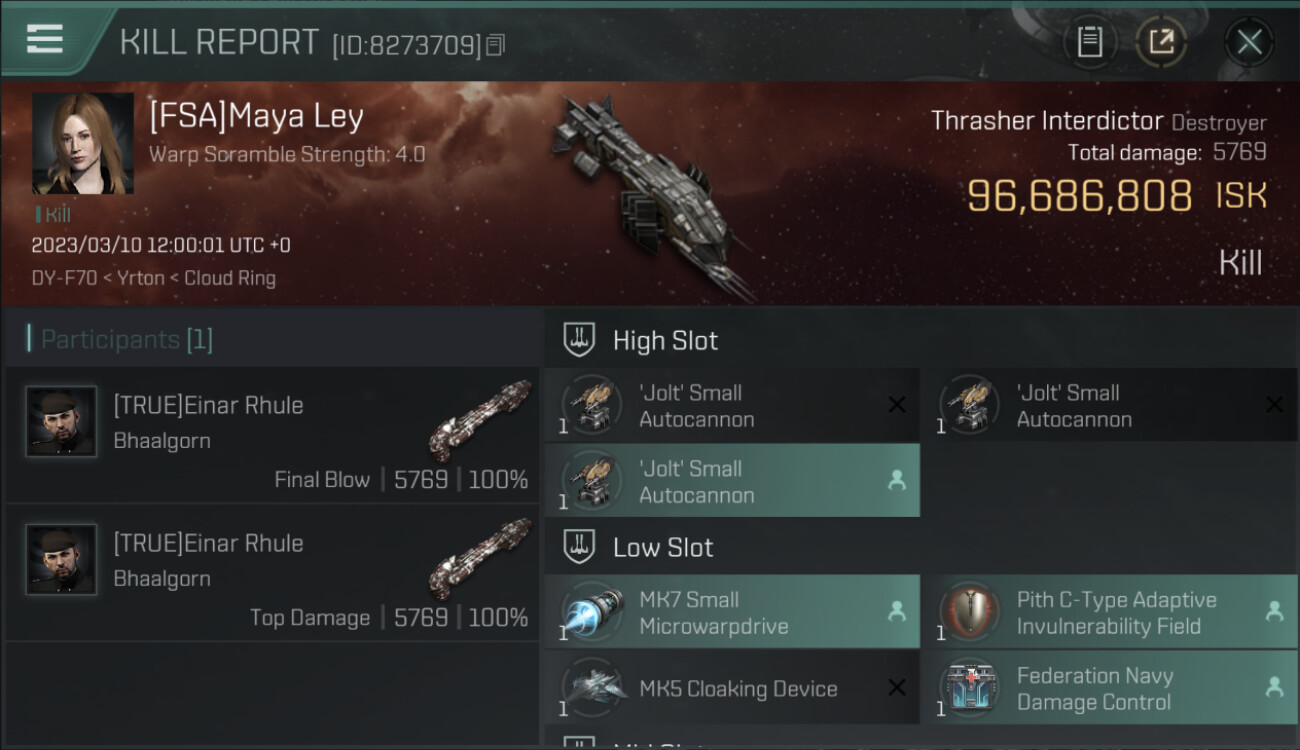The height and width of the screenshot is (750, 1300).
Task: Open the Participants [1] panel tab
Action: pos(120,340)
